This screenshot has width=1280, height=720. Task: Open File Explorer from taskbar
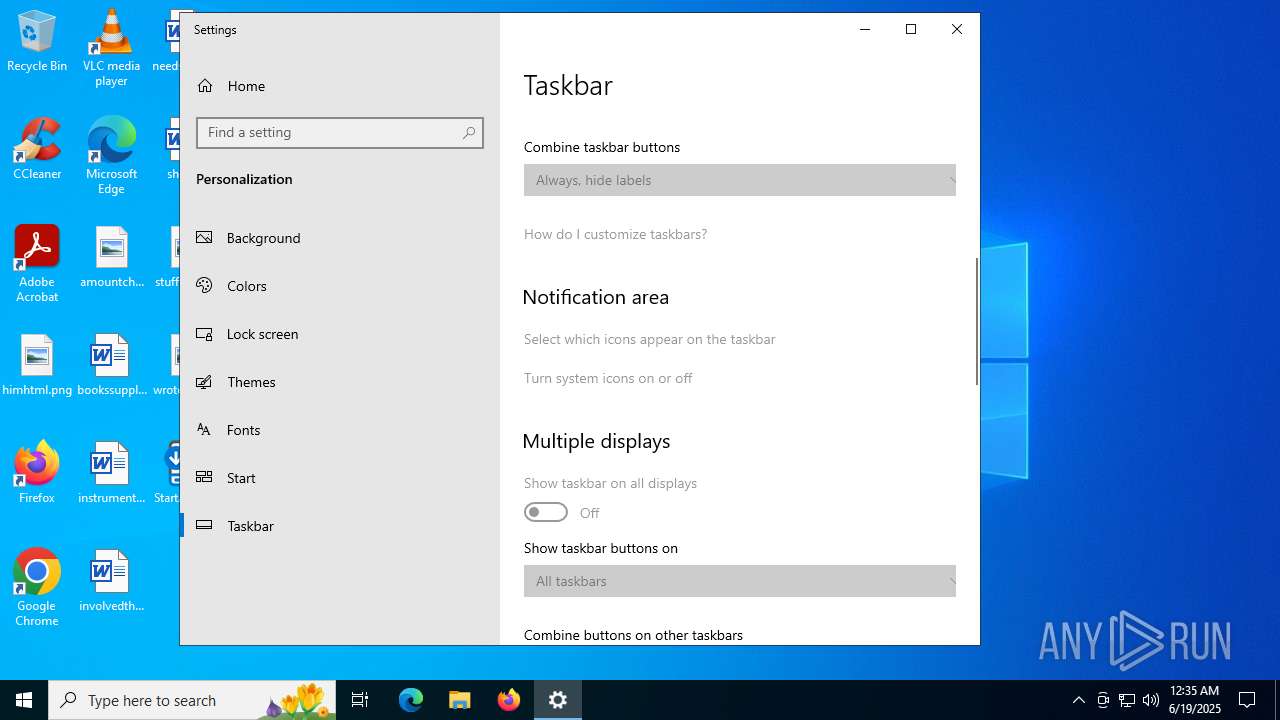pos(460,700)
